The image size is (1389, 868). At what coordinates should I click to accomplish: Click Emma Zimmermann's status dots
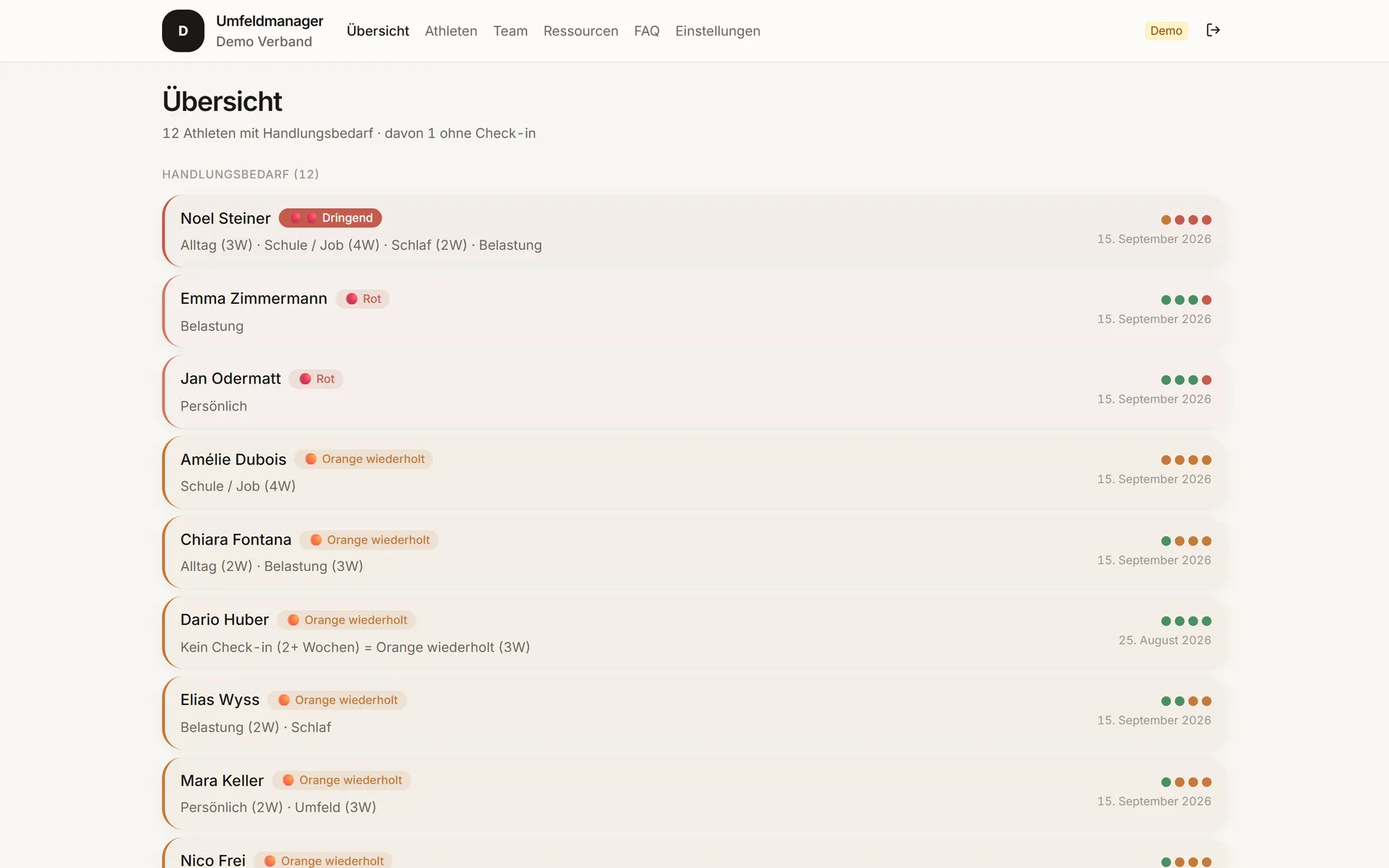(1186, 300)
